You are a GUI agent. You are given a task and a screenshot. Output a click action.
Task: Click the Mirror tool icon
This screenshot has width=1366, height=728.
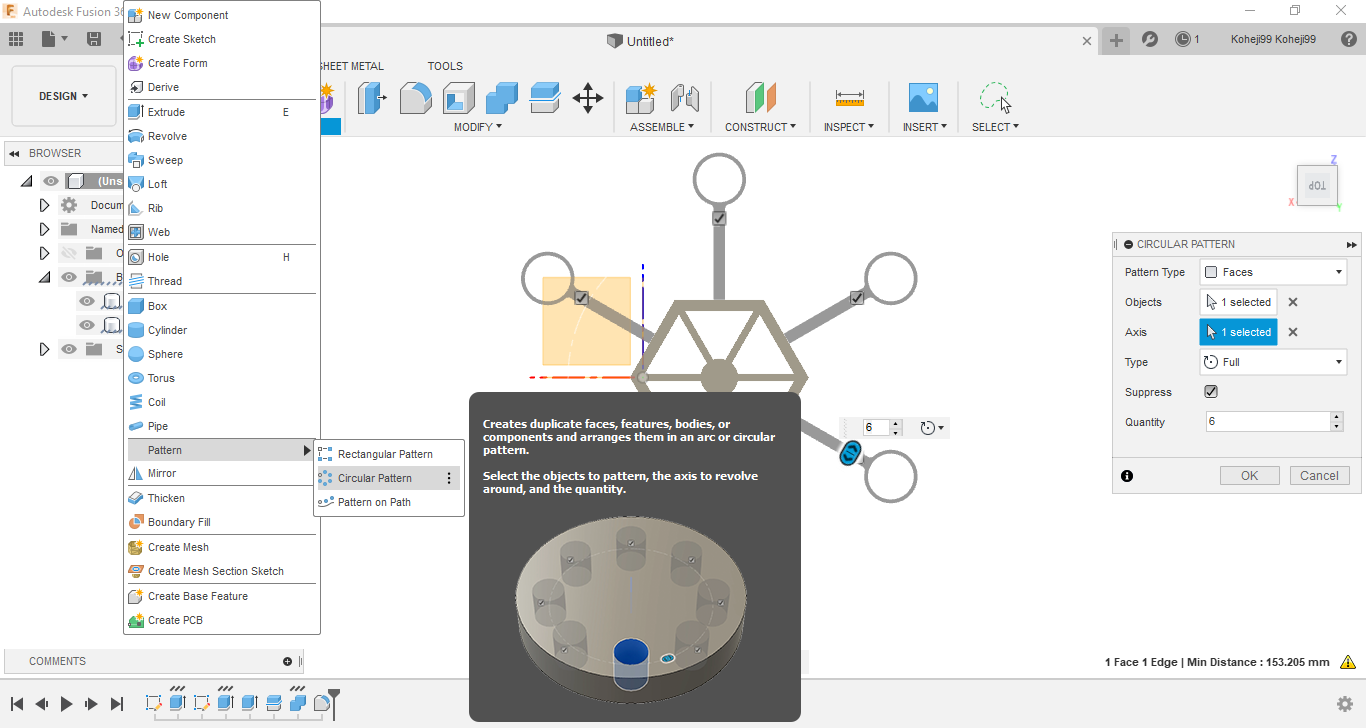click(x=136, y=473)
